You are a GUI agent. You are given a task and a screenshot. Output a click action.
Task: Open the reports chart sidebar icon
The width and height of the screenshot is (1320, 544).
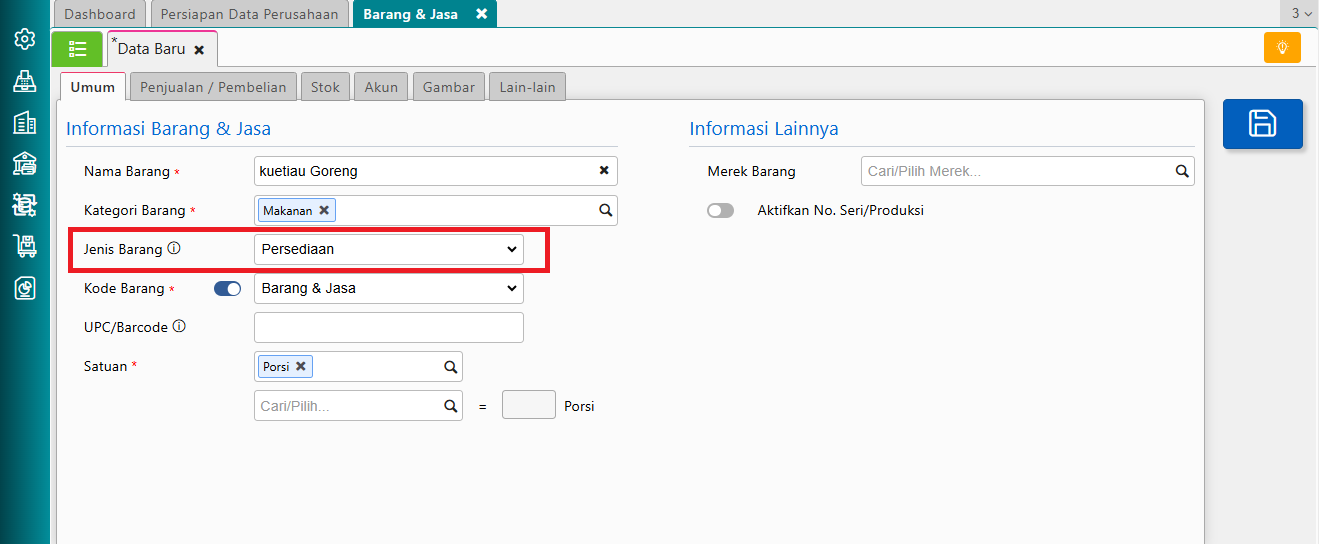pos(25,288)
